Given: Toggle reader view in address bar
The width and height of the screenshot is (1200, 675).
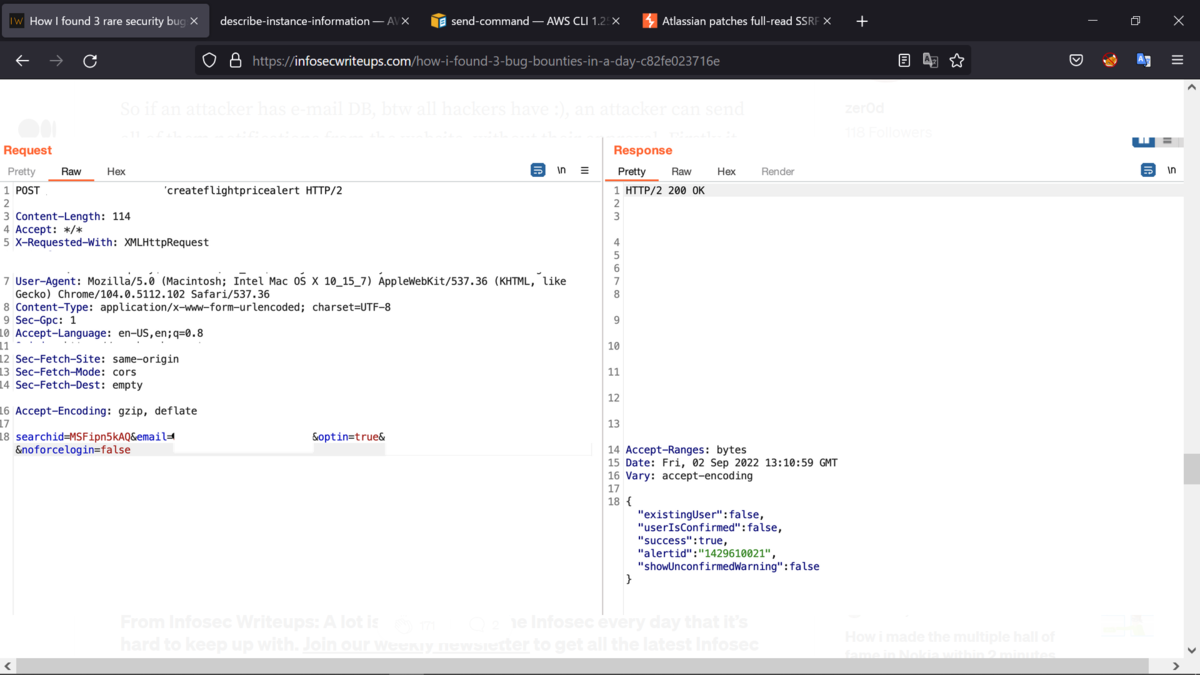Looking at the screenshot, I should (904, 60).
